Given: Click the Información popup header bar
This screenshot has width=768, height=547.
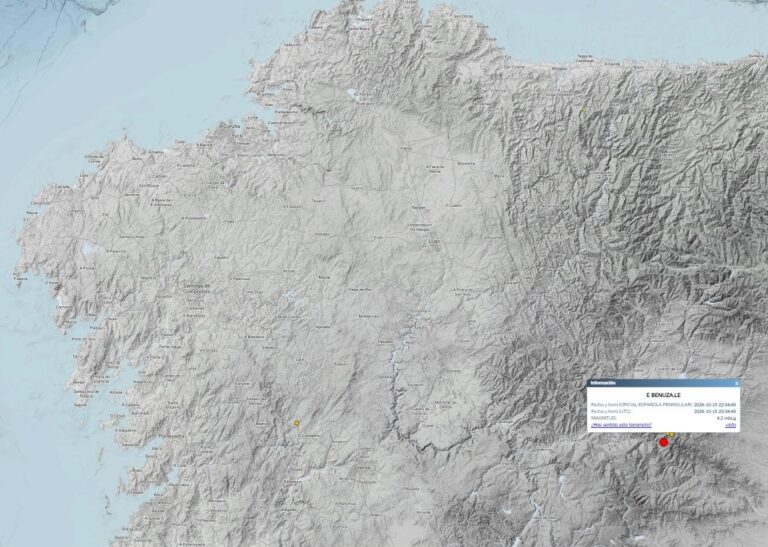Looking at the screenshot, I should point(663,383).
